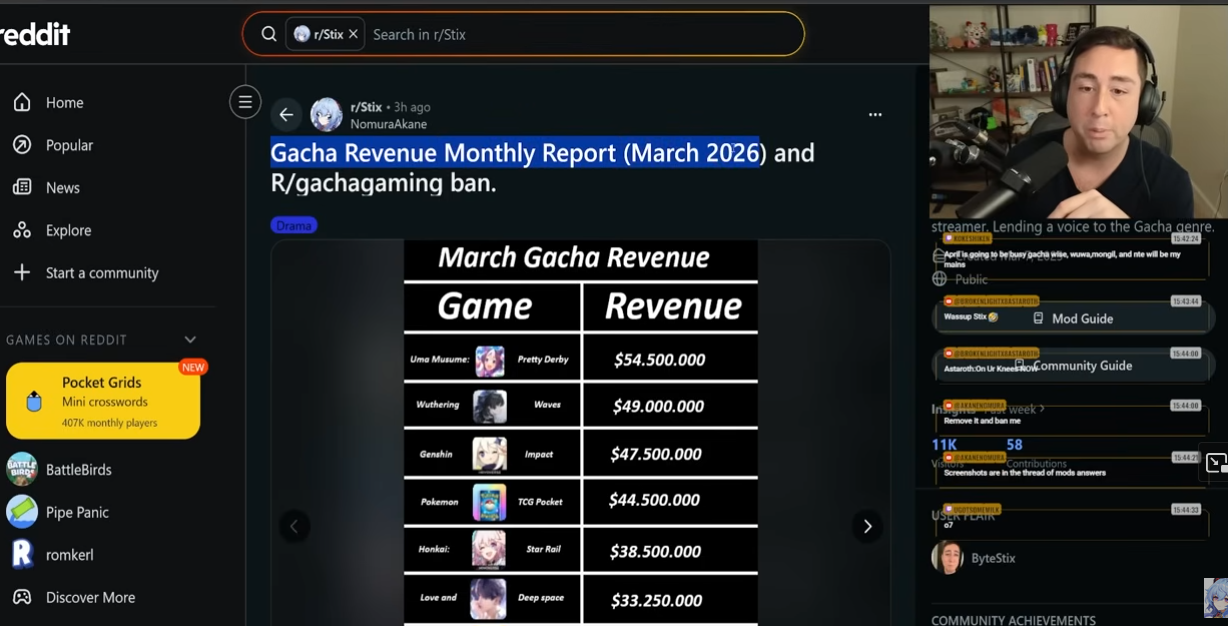1228x626 pixels.
Task: Click the Explore icon
Action: click(22, 230)
